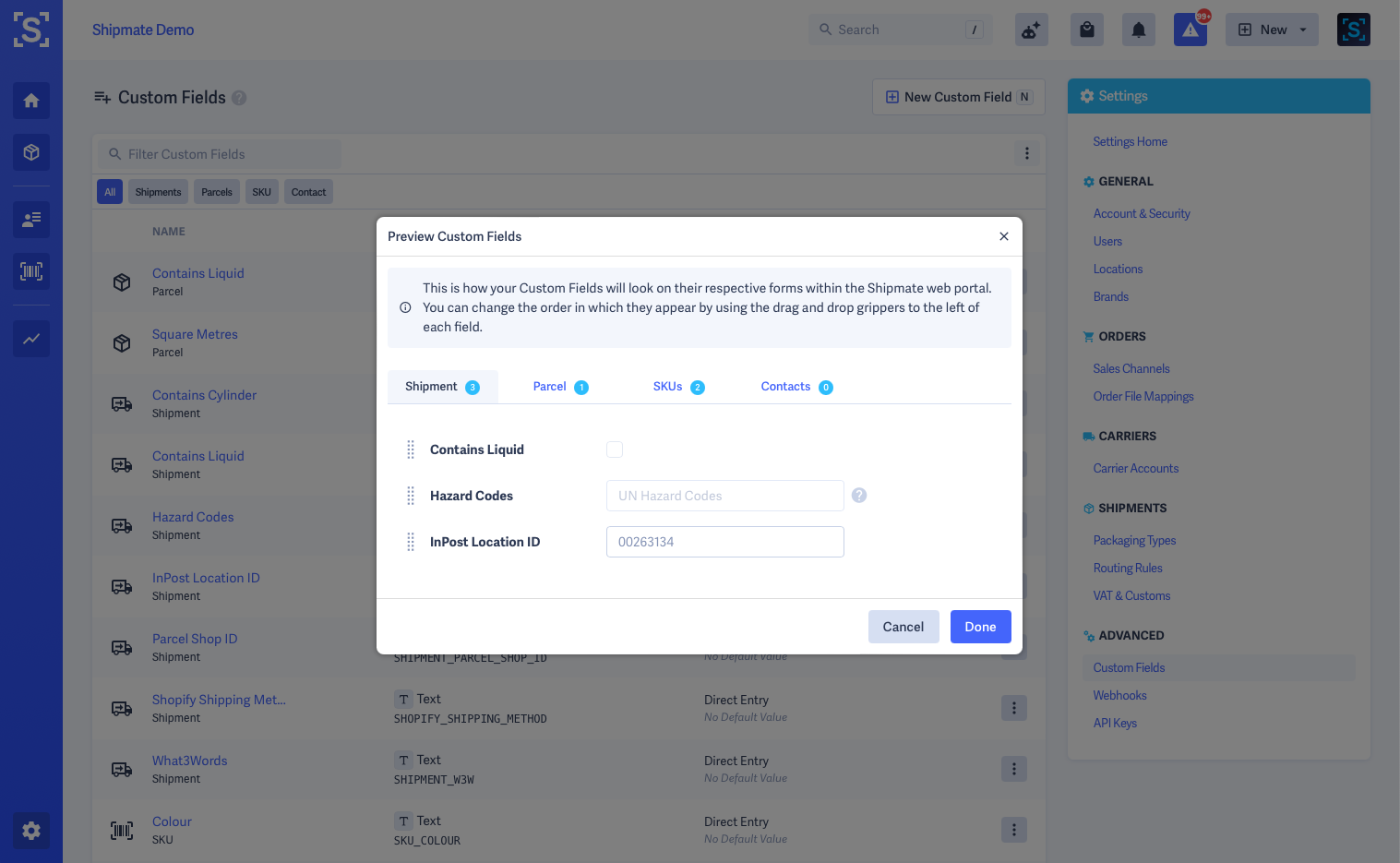
Task: Select the Parcels filter chip
Action: point(217,192)
